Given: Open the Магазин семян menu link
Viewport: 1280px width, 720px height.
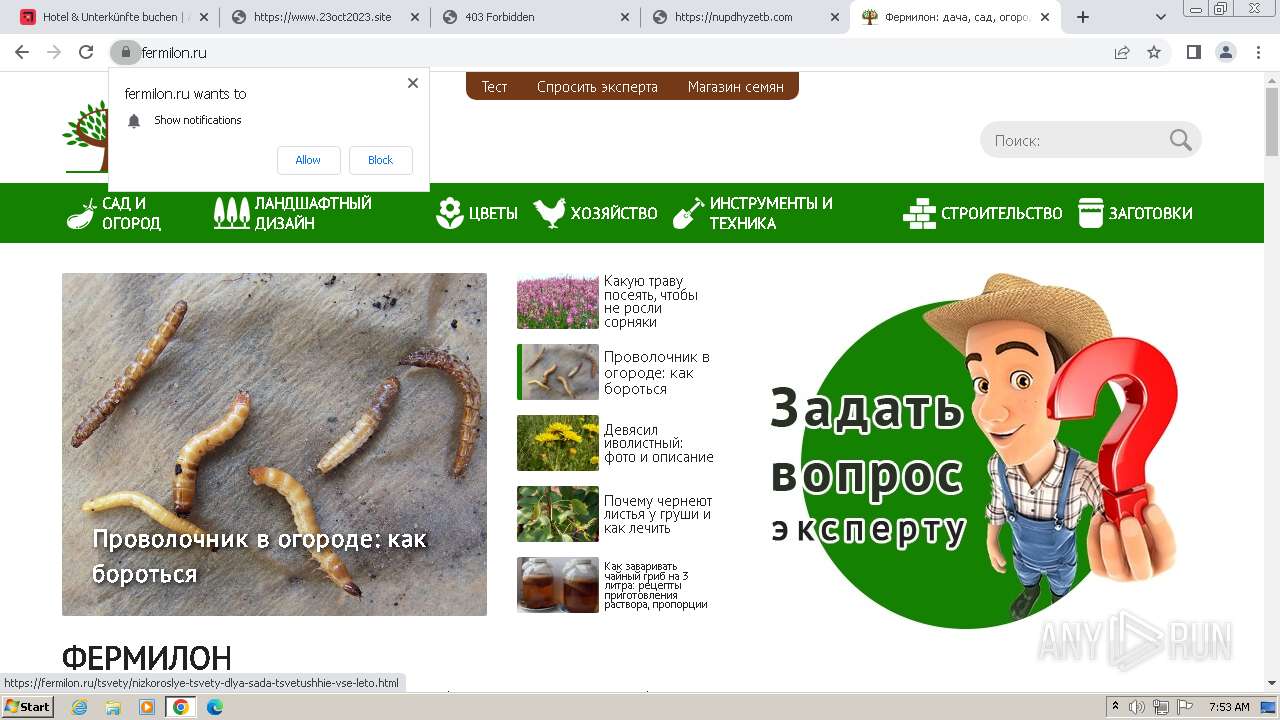Looking at the screenshot, I should (x=736, y=87).
